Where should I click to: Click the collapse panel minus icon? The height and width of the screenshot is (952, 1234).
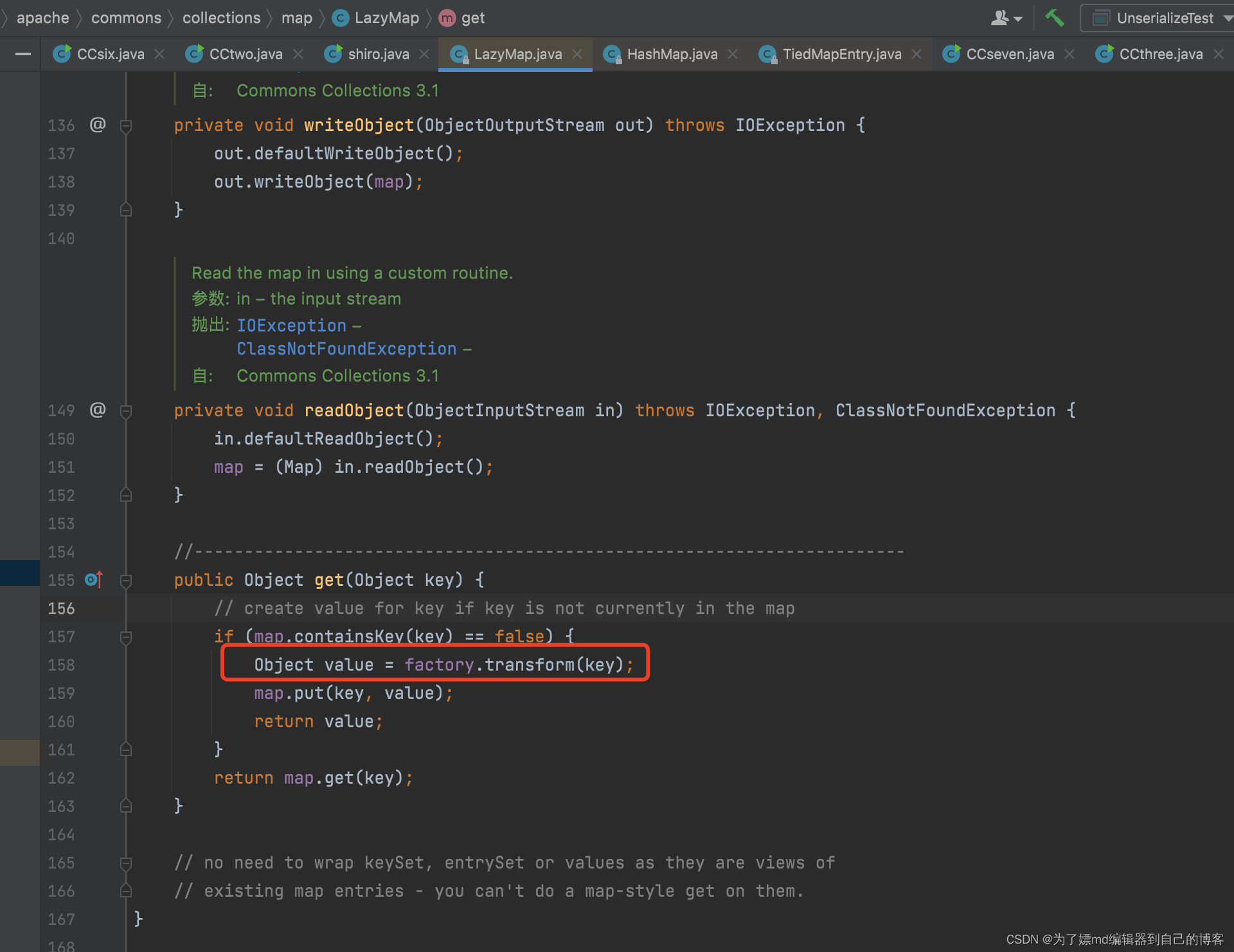point(23,55)
